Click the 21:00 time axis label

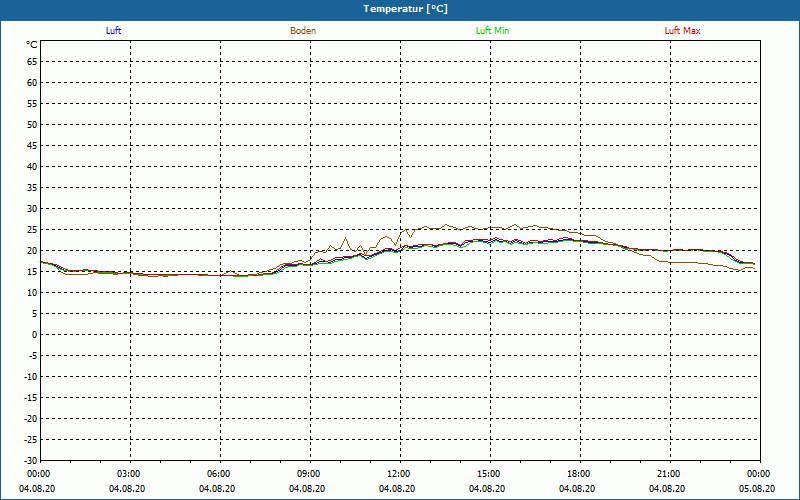coord(670,474)
